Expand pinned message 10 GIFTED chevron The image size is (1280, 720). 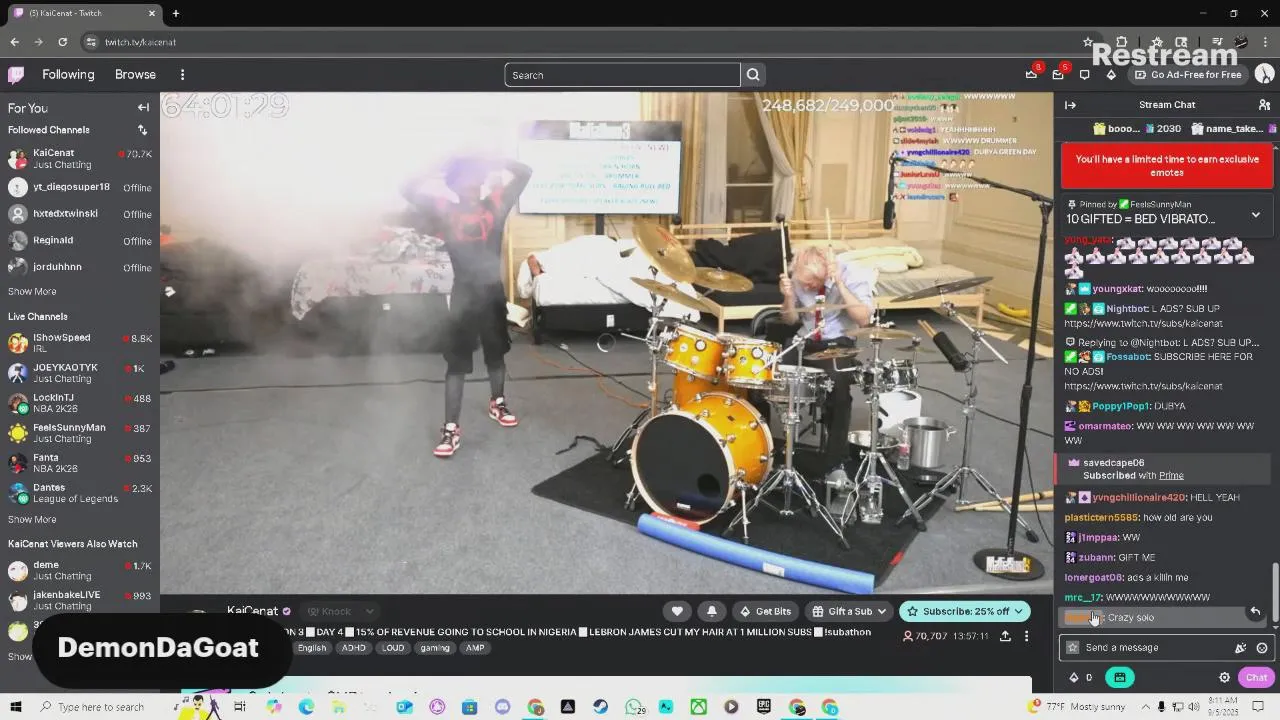coord(1256,215)
